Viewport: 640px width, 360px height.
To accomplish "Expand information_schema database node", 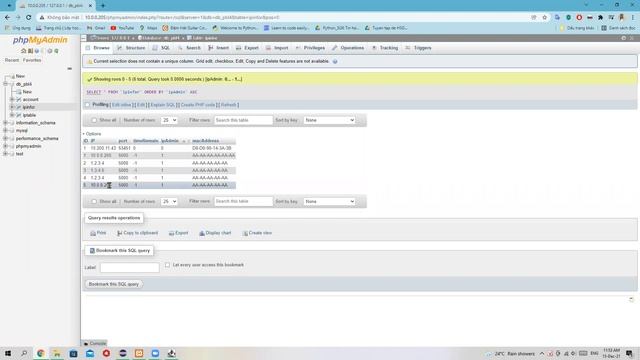I will [x=6, y=123].
